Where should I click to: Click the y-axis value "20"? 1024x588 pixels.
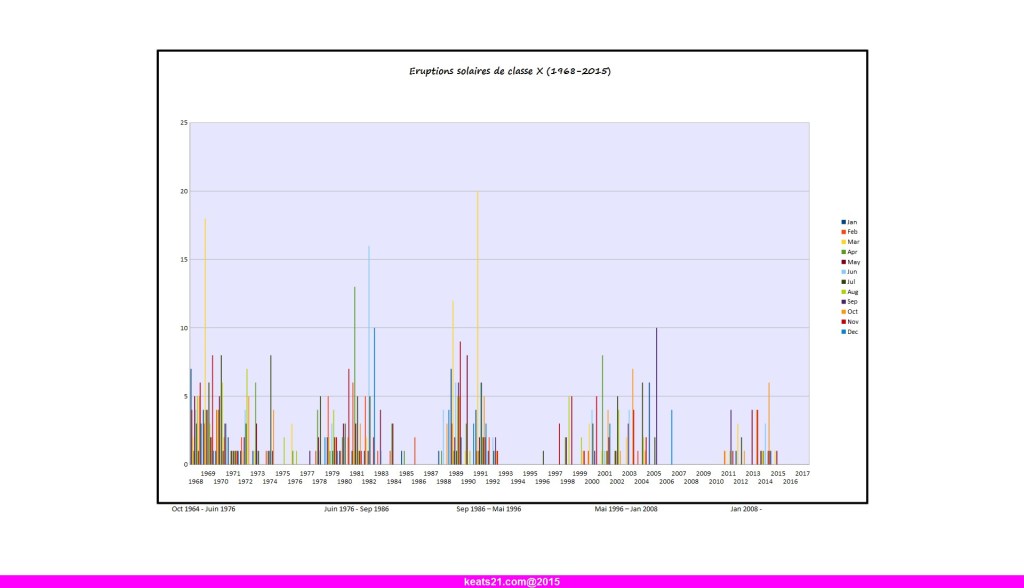click(x=184, y=191)
